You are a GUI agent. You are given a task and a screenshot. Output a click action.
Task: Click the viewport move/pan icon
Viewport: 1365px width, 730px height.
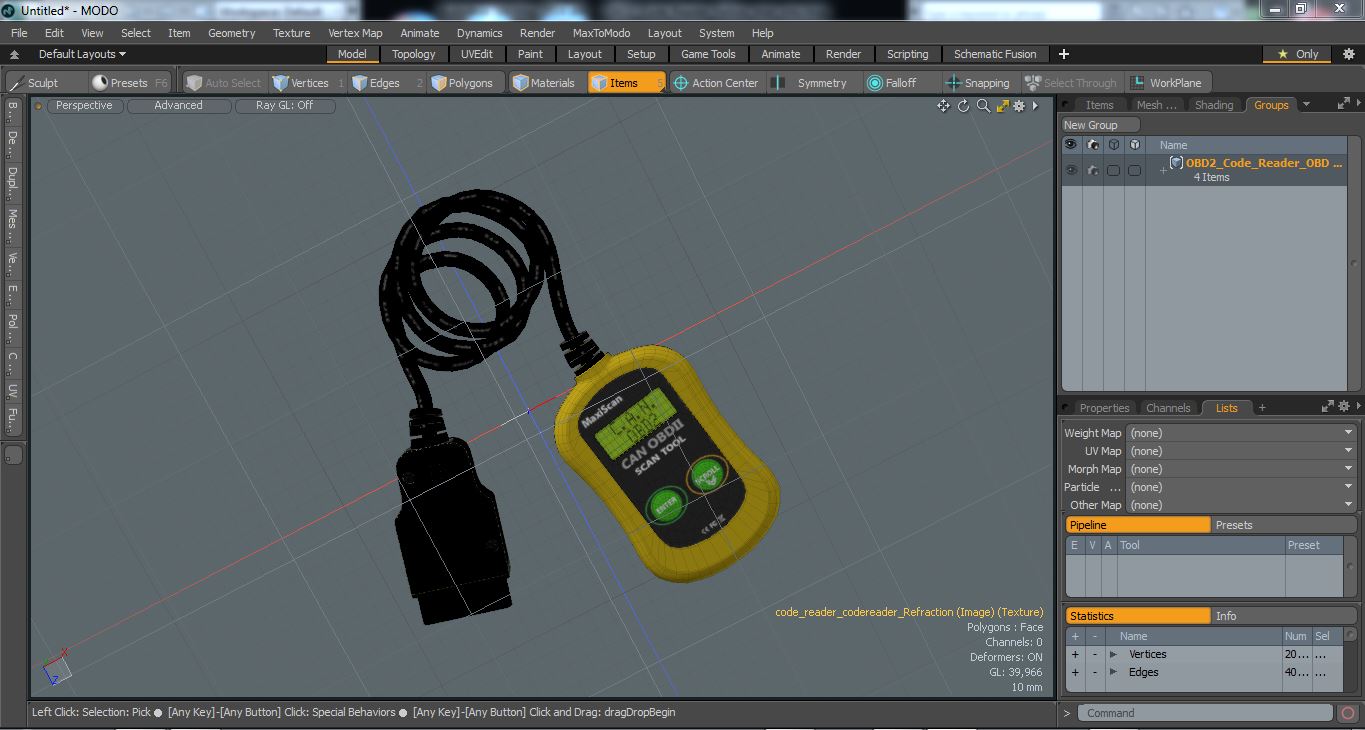pyautogui.click(x=943, y=106)
